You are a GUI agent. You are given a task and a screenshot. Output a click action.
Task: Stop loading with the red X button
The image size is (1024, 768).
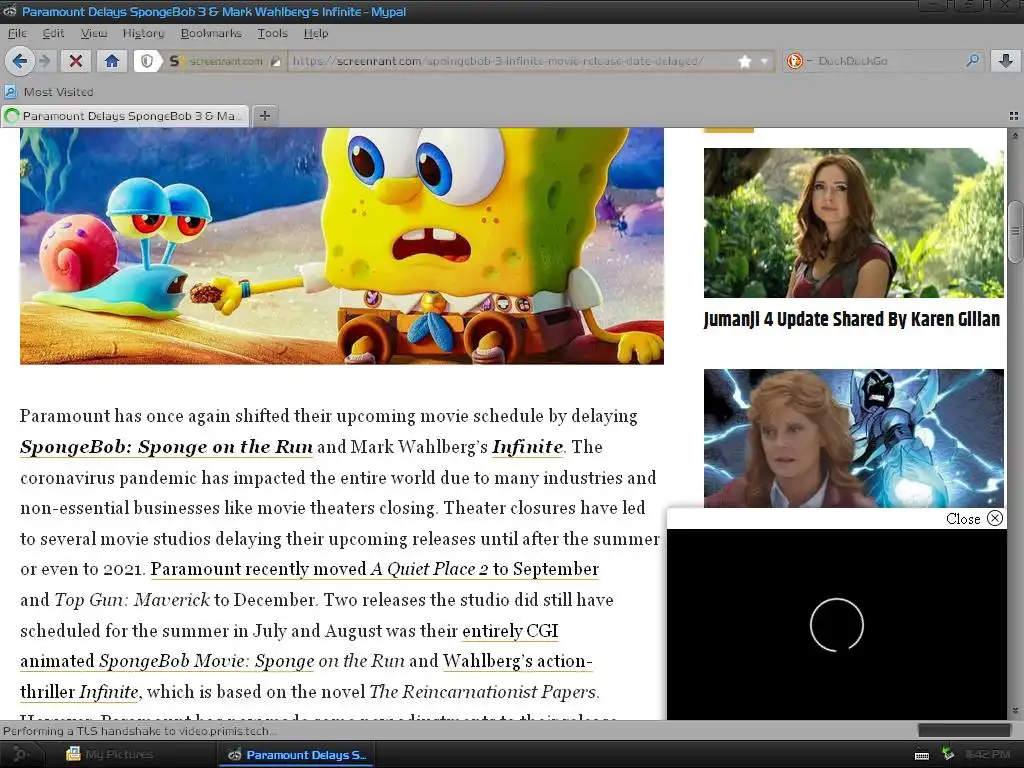(76, 61)
